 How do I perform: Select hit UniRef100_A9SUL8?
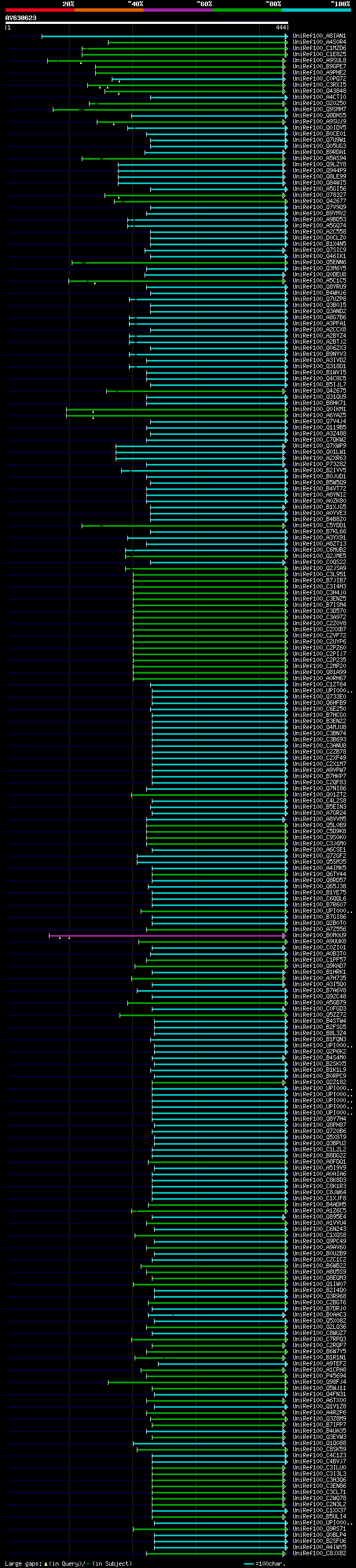pos(319,60)
